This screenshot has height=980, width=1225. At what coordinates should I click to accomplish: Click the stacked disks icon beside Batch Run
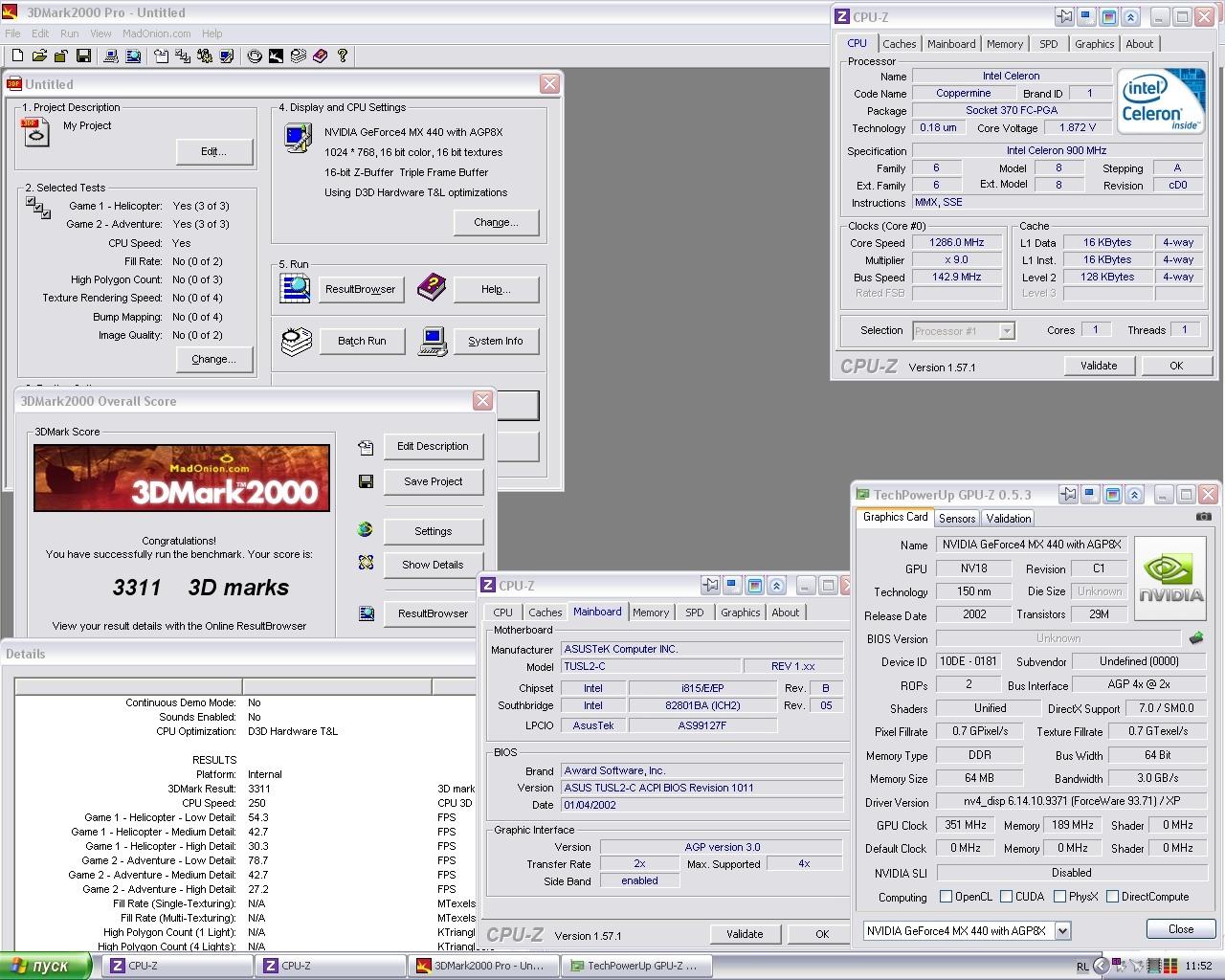click(x=296, y=341)
